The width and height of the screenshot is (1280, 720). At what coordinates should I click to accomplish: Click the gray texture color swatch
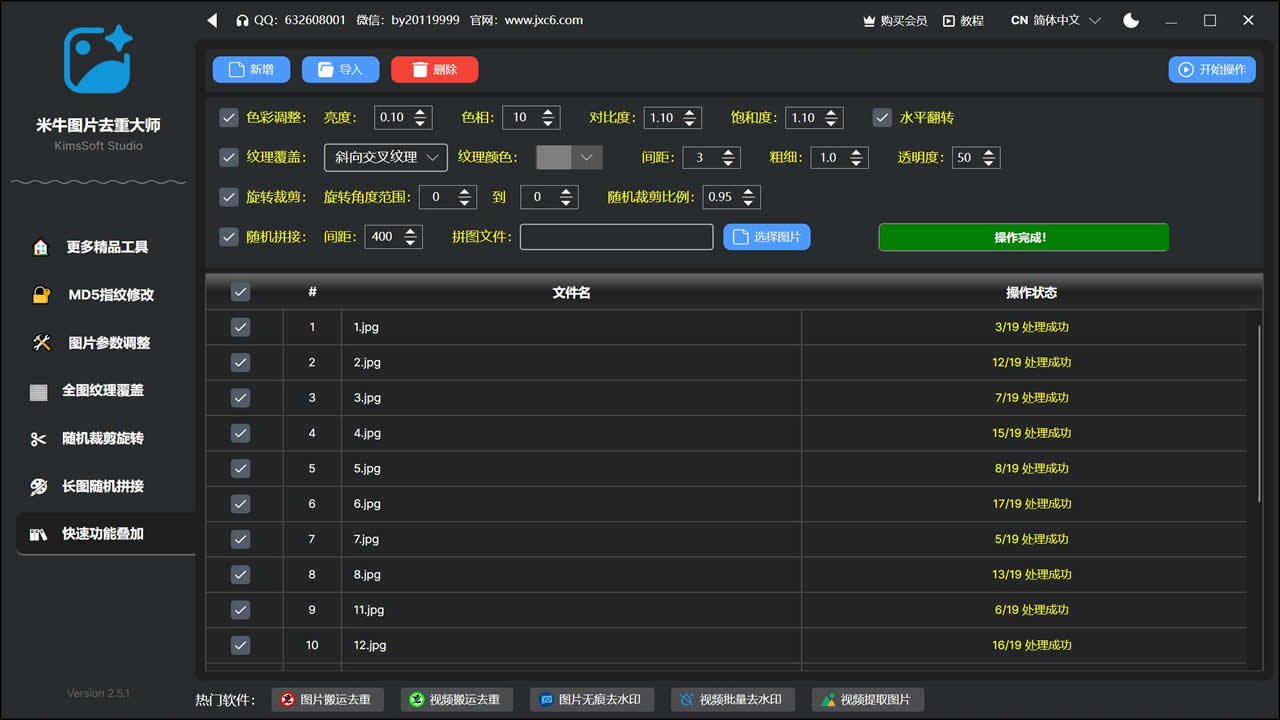(554, 157)
